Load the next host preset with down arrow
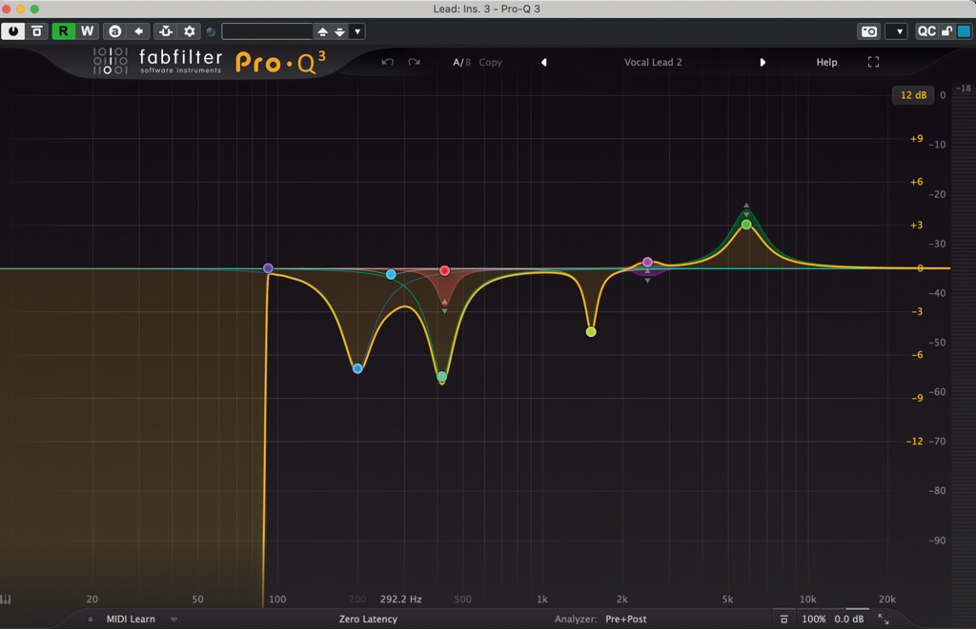The width and height of the screenshot is (976, 630). pos(340,31)
